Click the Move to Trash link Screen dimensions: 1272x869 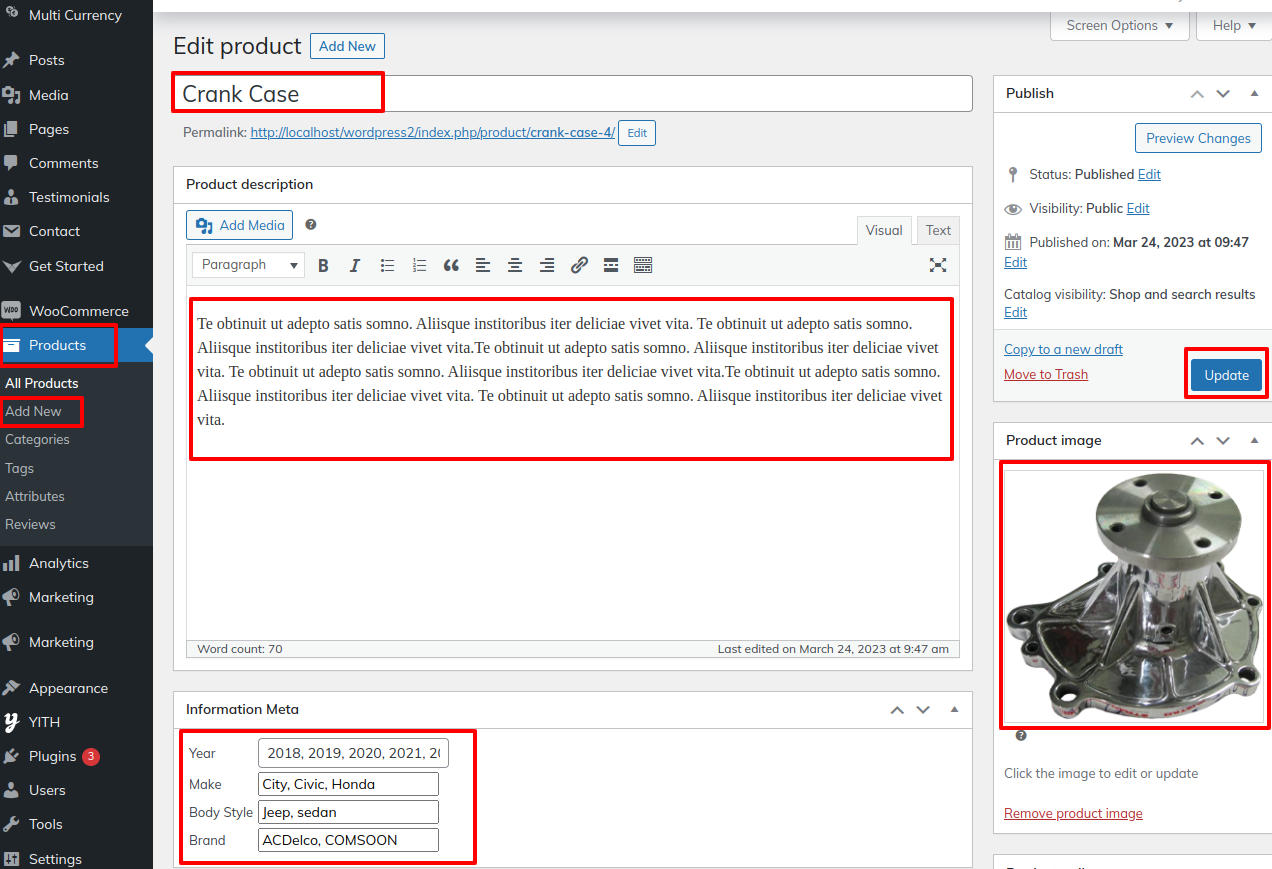pyautogui.click(x=1045, y=374)
